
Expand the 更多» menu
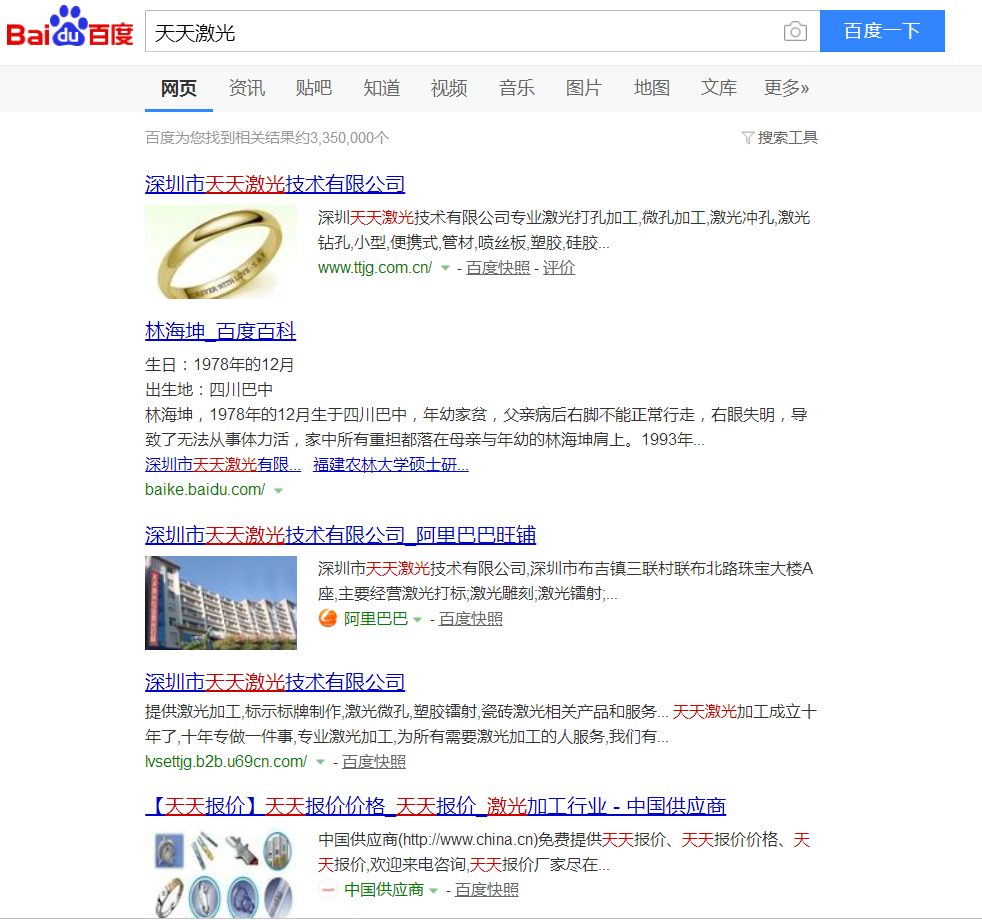787,88
